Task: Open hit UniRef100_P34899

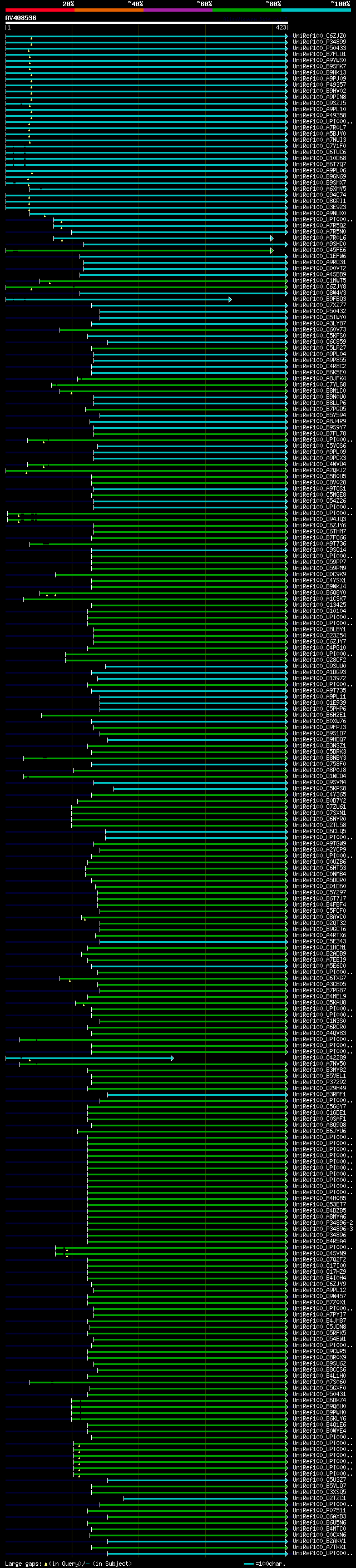Action: coord(319,42)
